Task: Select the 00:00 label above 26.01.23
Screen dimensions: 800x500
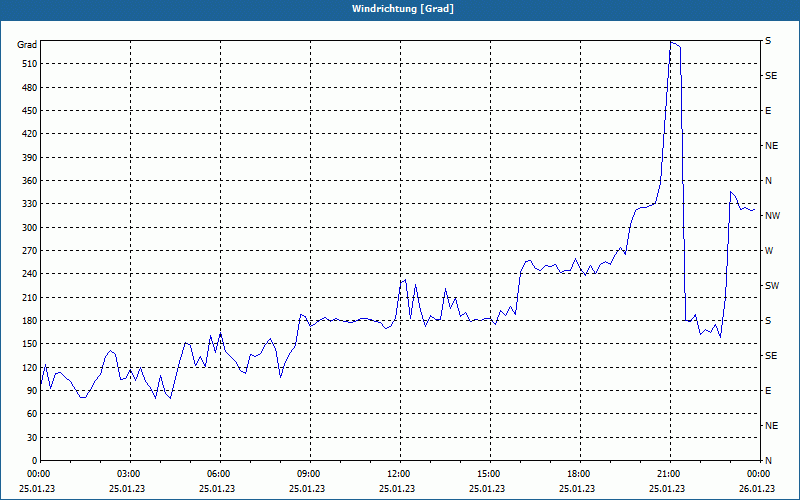Action: tap(759, 474)
